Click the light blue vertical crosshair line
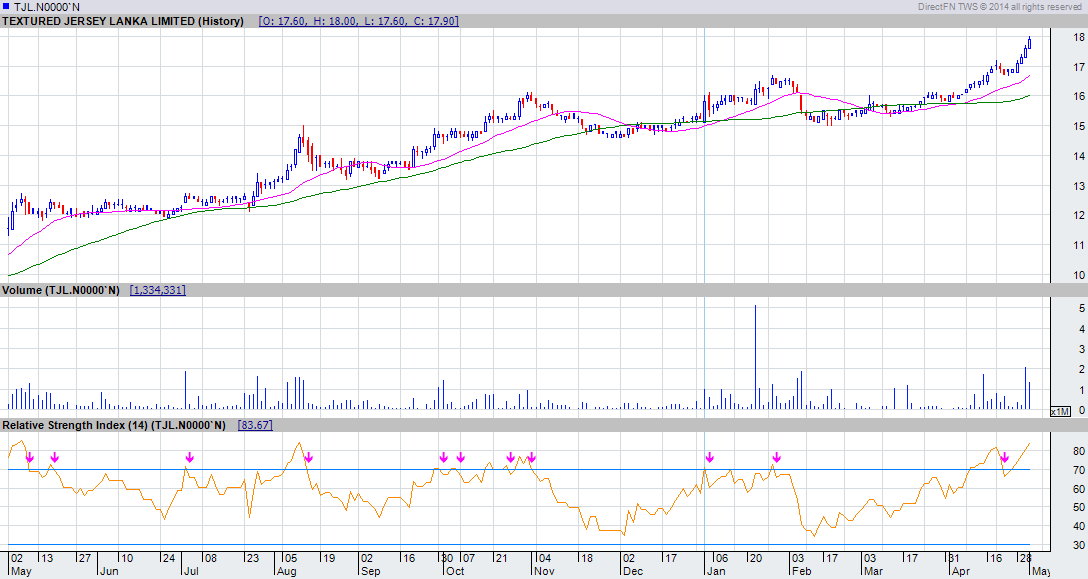Screen dimensions: 1088x579 [x=705, y=200]
